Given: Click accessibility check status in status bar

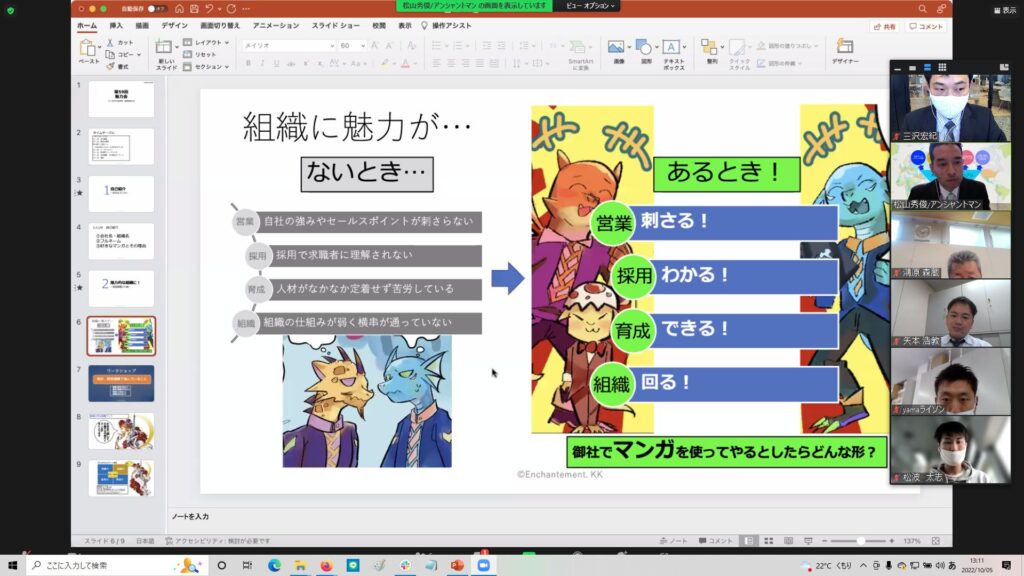Looking at the screenshot, I should click(217, 541).
